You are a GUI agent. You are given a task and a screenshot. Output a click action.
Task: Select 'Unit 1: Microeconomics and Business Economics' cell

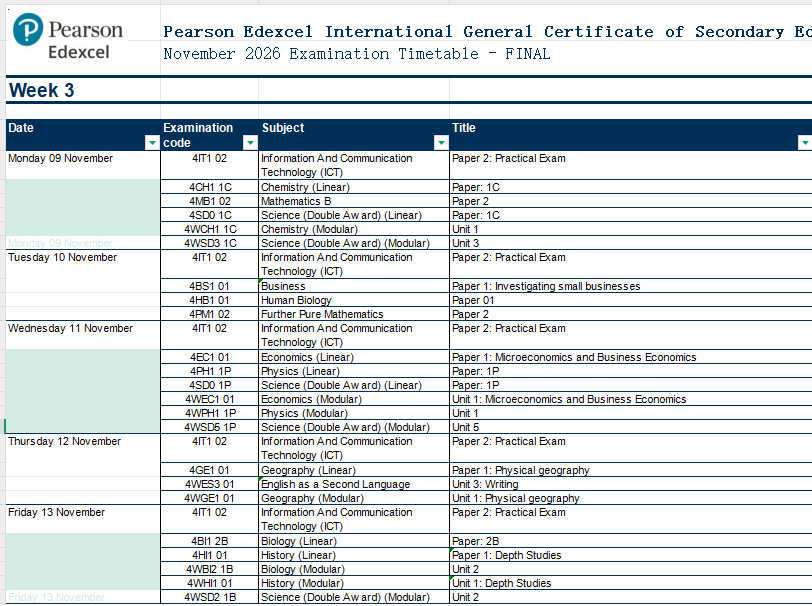coord(631,399)
